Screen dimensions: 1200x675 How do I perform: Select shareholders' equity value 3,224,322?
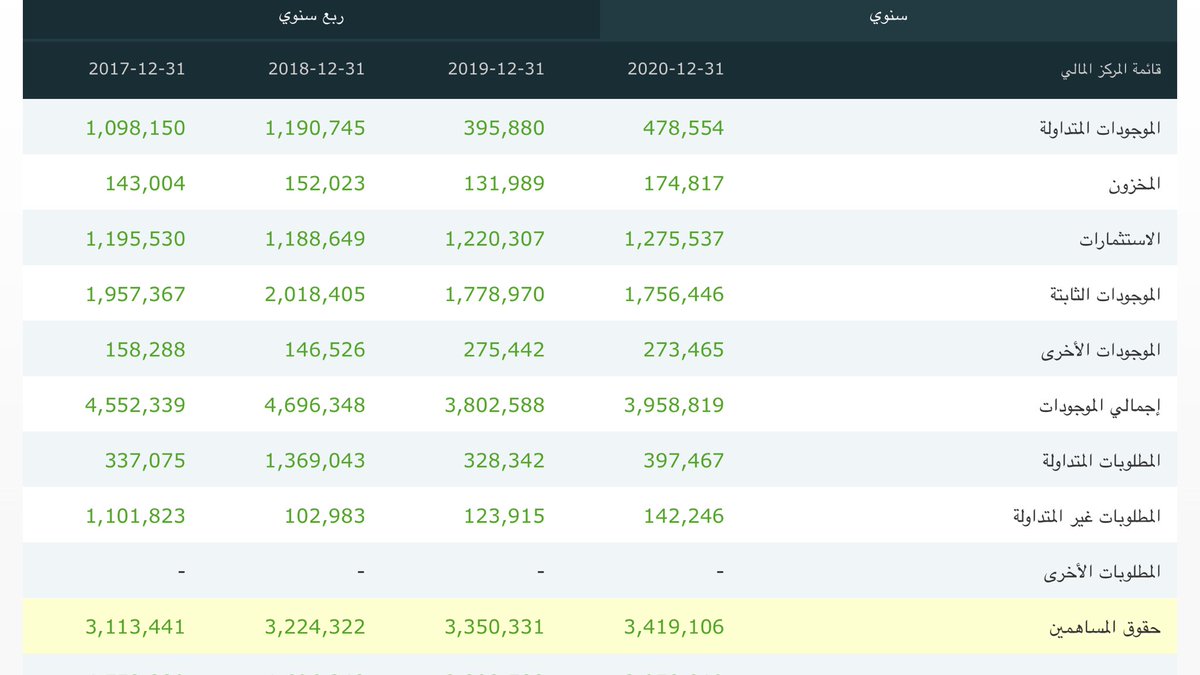tap(315, 628)
